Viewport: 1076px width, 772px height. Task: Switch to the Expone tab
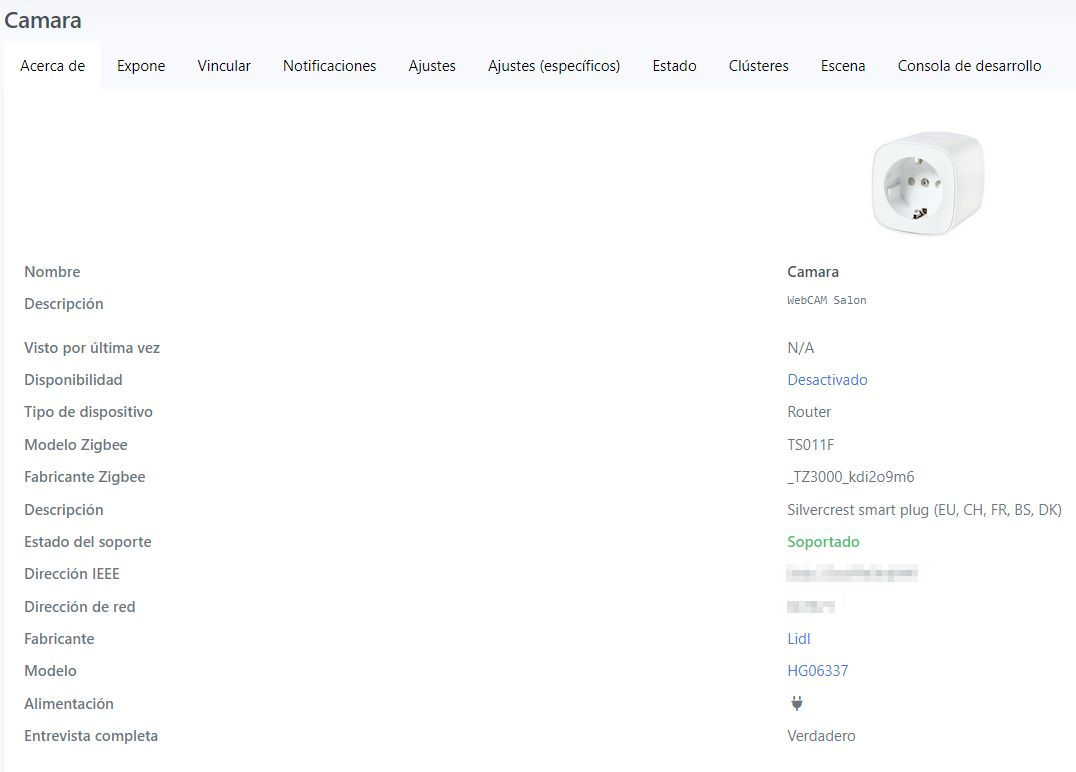(141, 66)
